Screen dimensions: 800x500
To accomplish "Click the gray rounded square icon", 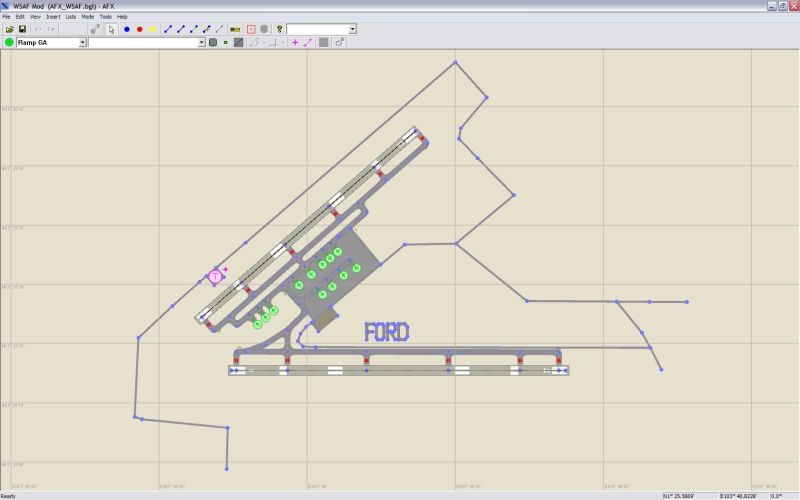I will tap(213, 42).
